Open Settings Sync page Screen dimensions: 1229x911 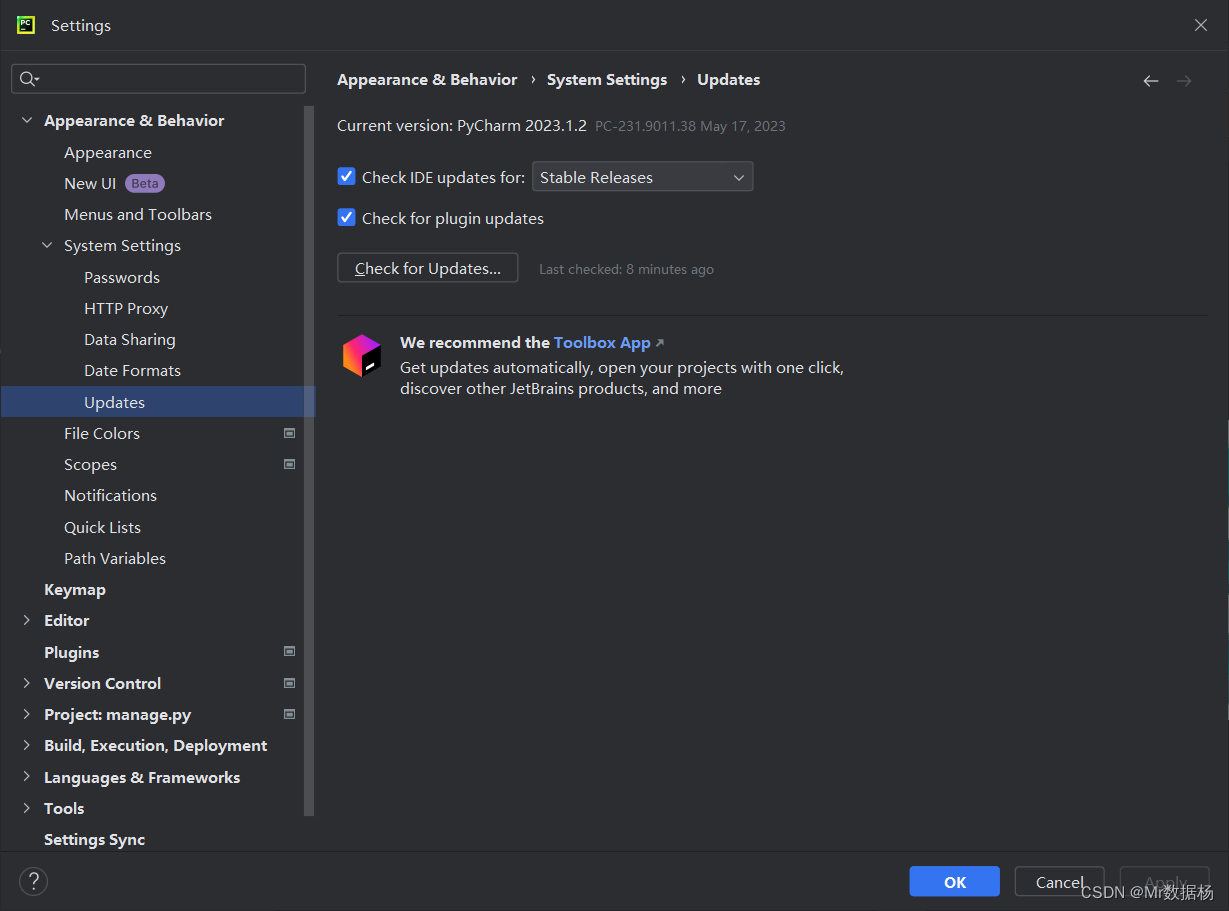pos(94,840)
